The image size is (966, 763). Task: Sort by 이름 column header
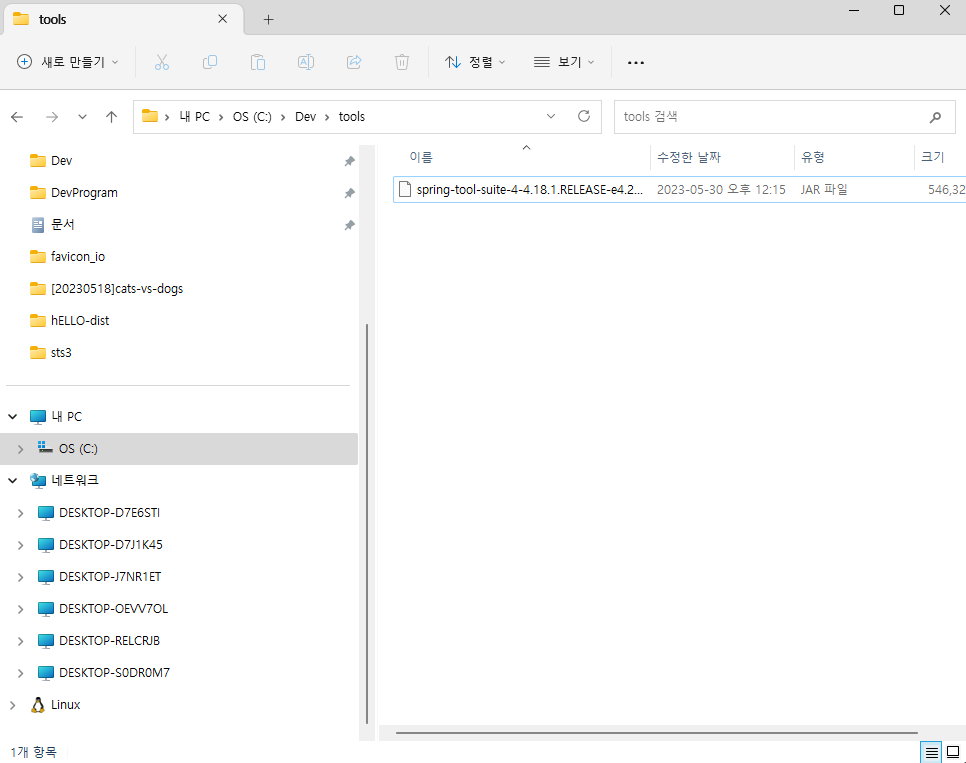(x=421, y=157)
